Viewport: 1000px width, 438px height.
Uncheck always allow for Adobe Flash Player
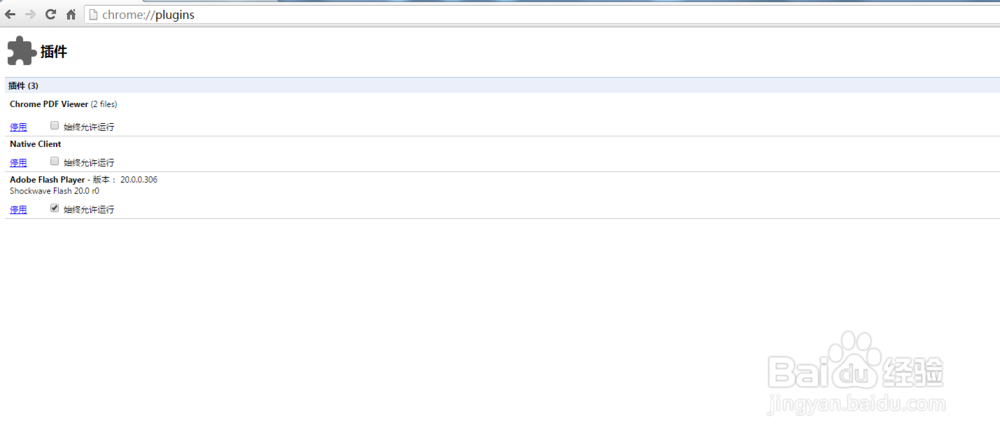pos(55,209)
